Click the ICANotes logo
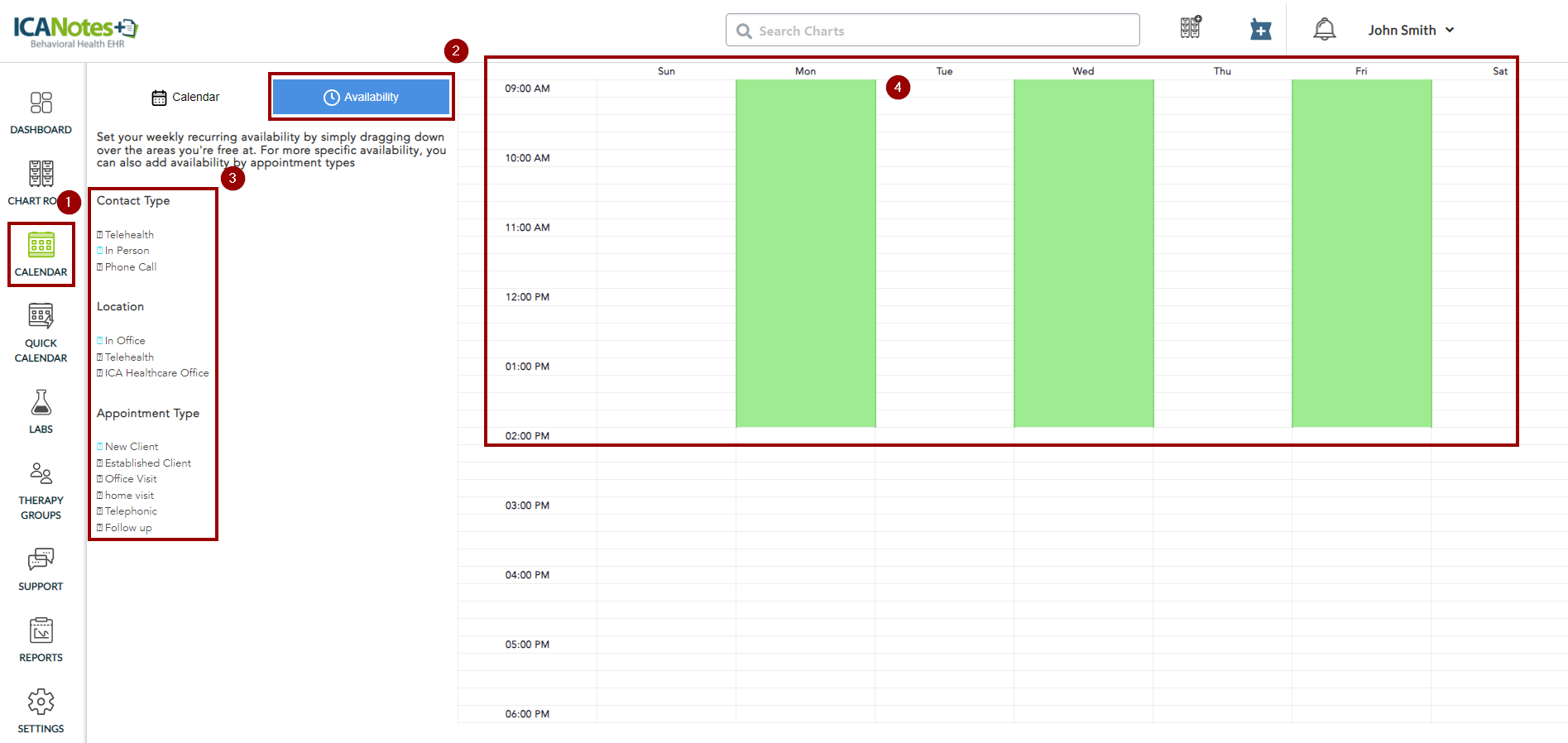 (x=75, y=31)
